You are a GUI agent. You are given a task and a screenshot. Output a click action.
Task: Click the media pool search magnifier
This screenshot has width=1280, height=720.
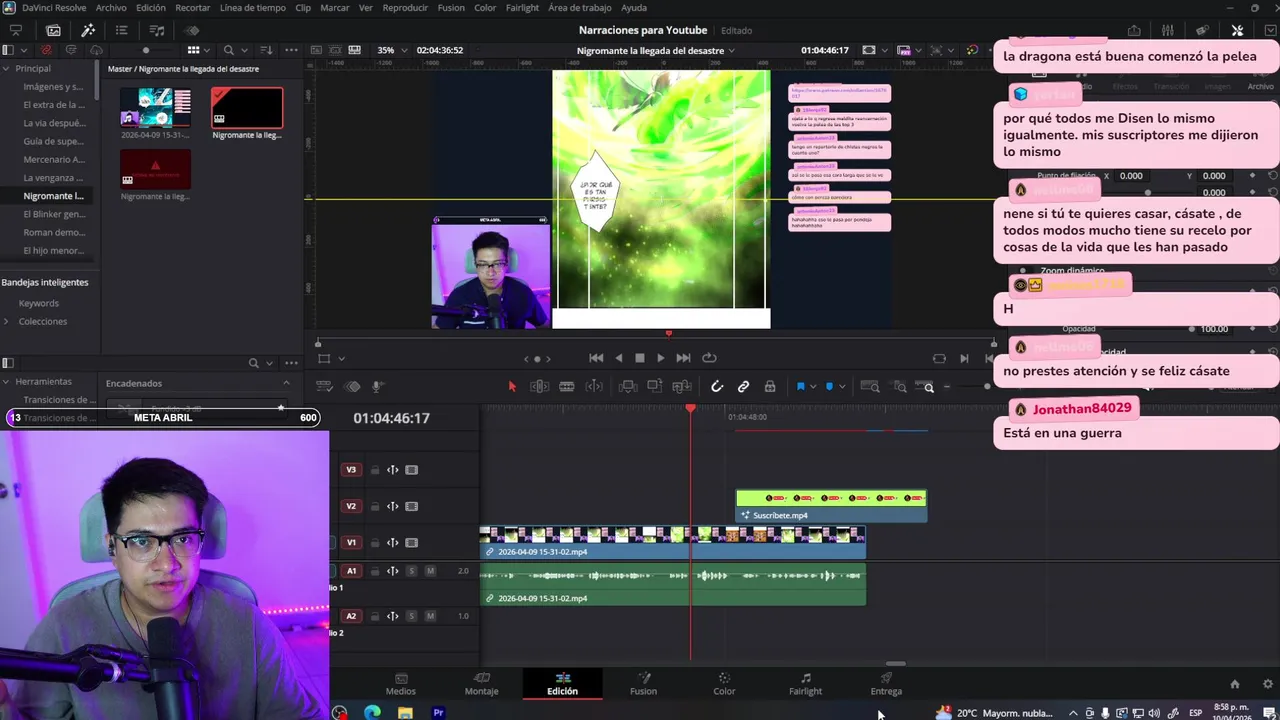click(229, 50)
